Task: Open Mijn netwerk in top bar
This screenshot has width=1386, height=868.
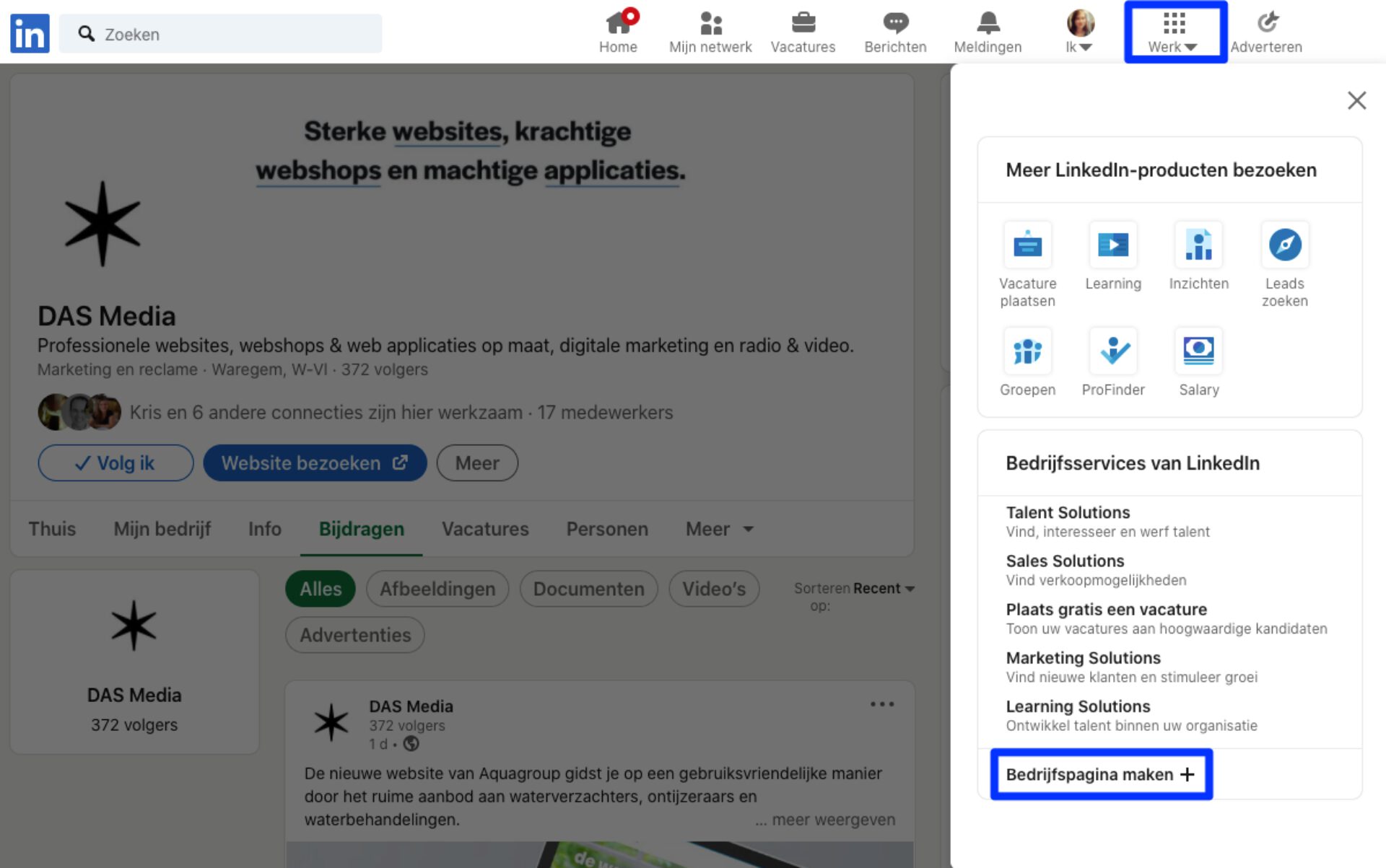Action: 710,32
